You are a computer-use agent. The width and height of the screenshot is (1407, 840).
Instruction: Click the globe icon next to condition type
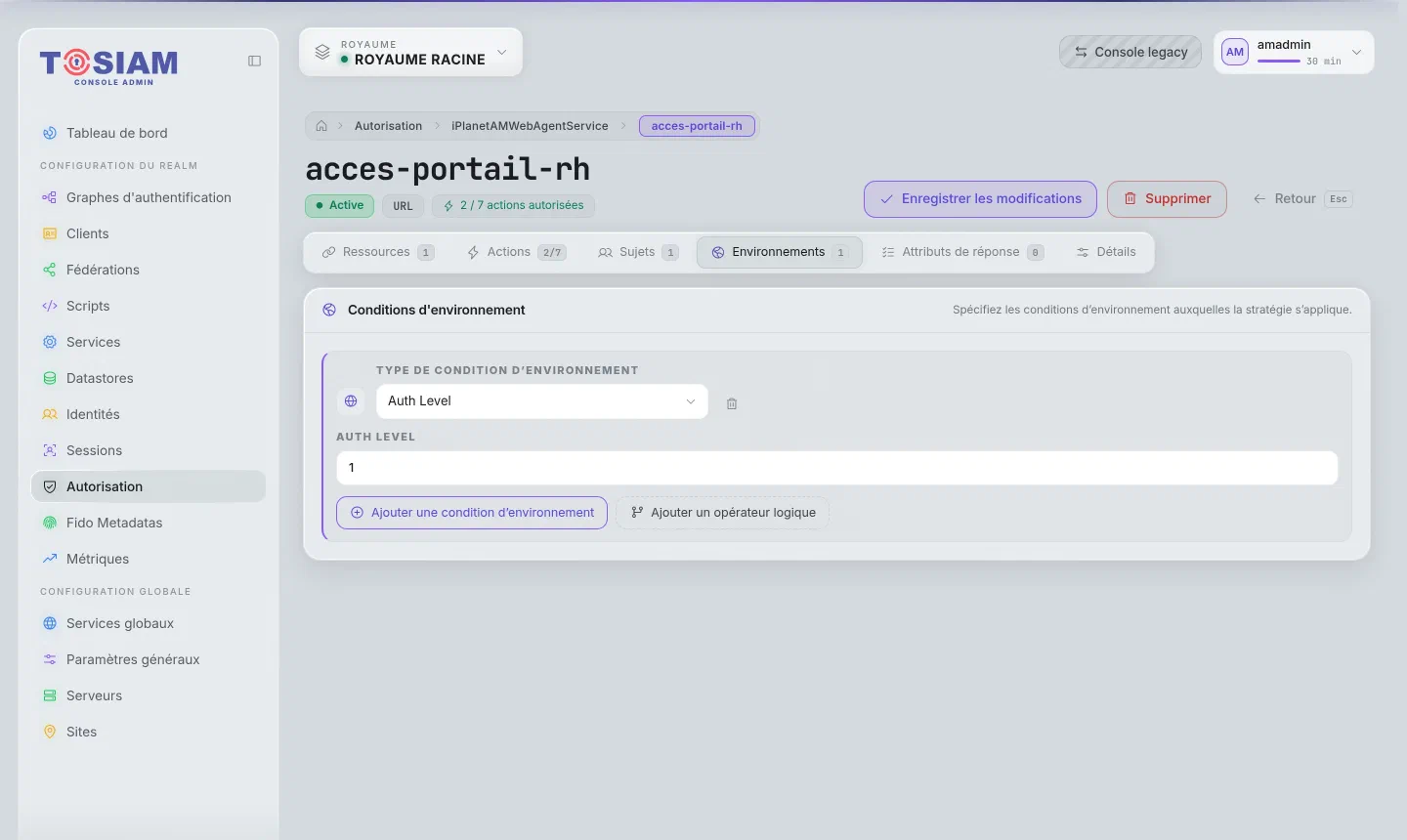tap(351, 401)
